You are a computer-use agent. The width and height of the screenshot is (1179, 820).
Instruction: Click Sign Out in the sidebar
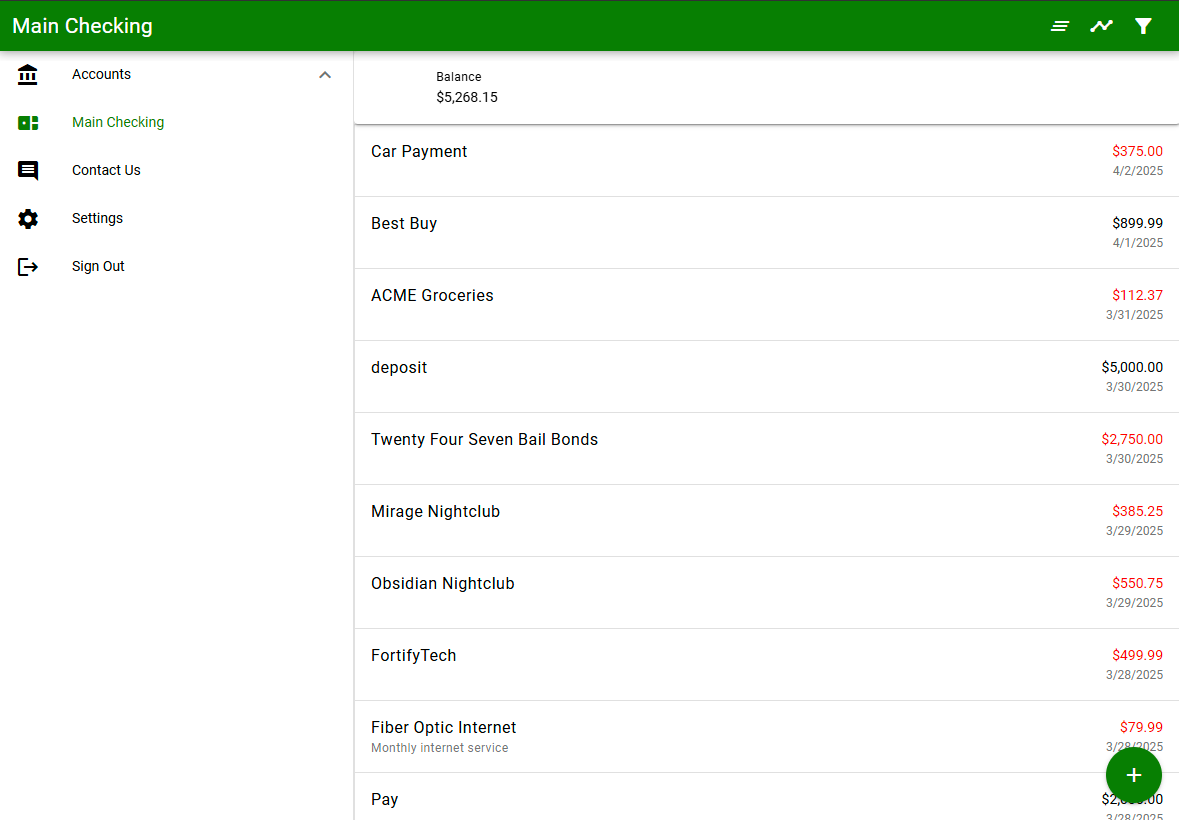(x=98, y=266)
